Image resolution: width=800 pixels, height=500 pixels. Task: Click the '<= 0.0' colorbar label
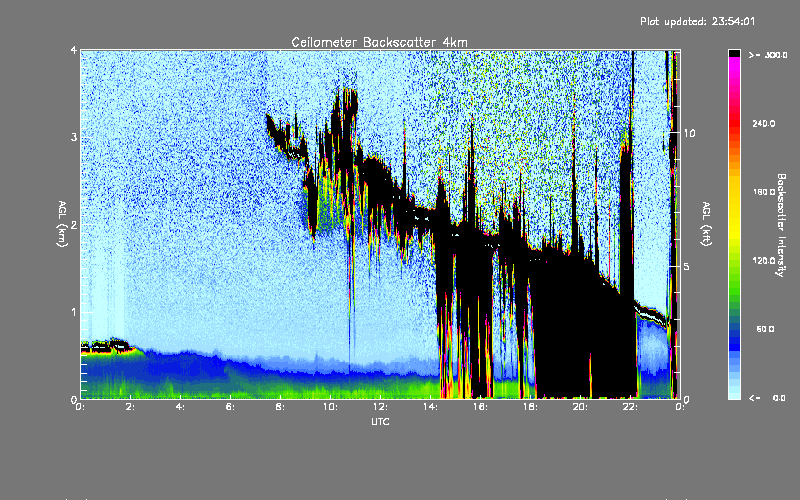coord(768,397)
